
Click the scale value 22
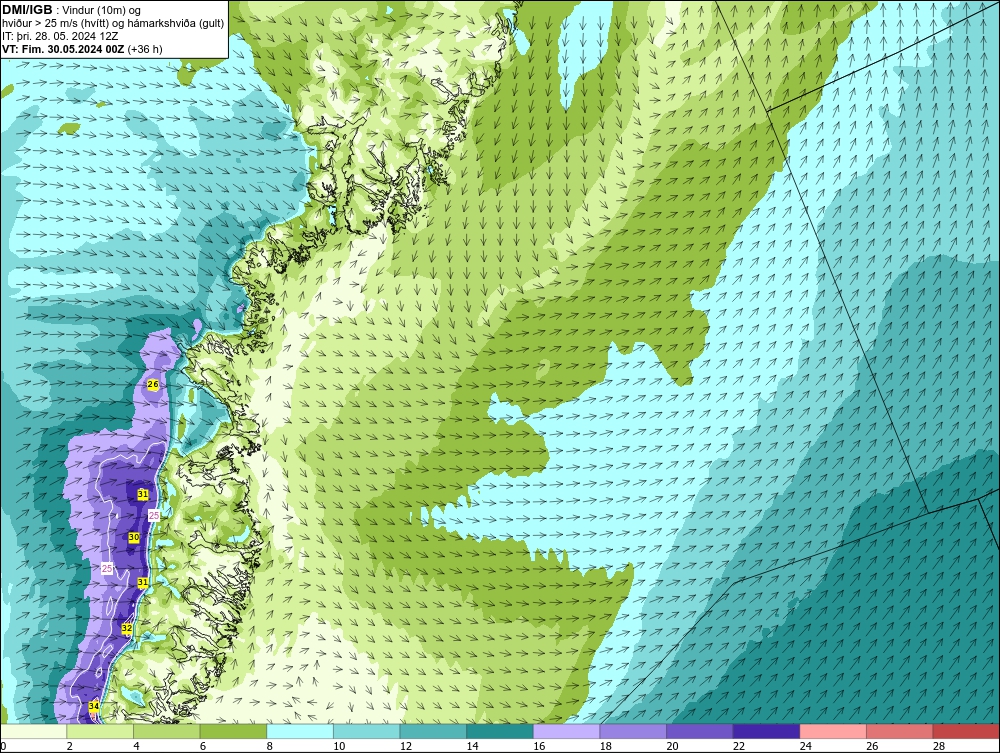(739, 746)
